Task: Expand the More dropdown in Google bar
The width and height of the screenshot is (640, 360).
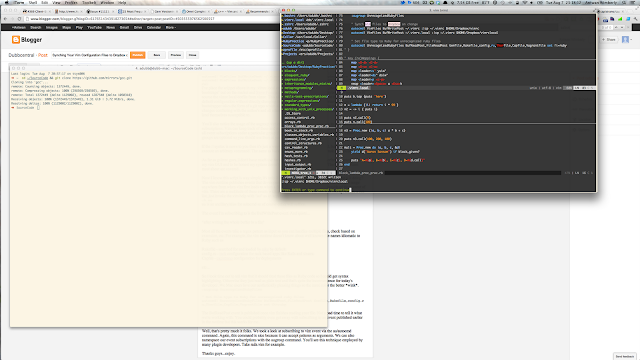Action: pyautogui.click(x=170, y=27)
